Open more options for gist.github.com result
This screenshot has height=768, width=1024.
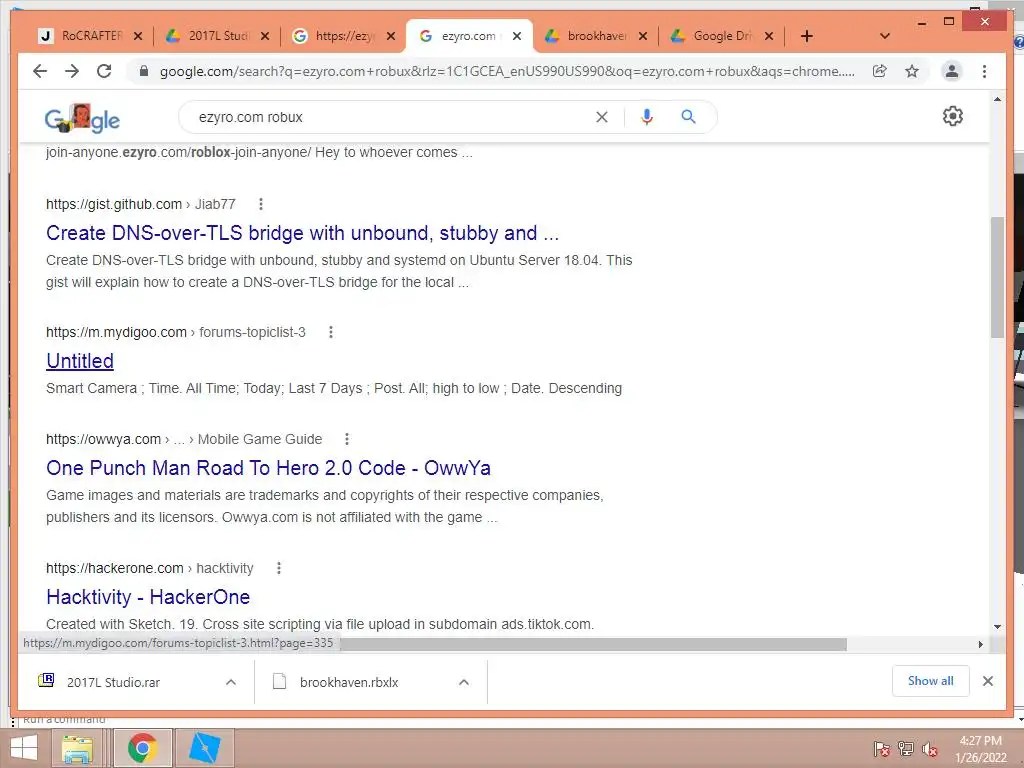[261, 204]
